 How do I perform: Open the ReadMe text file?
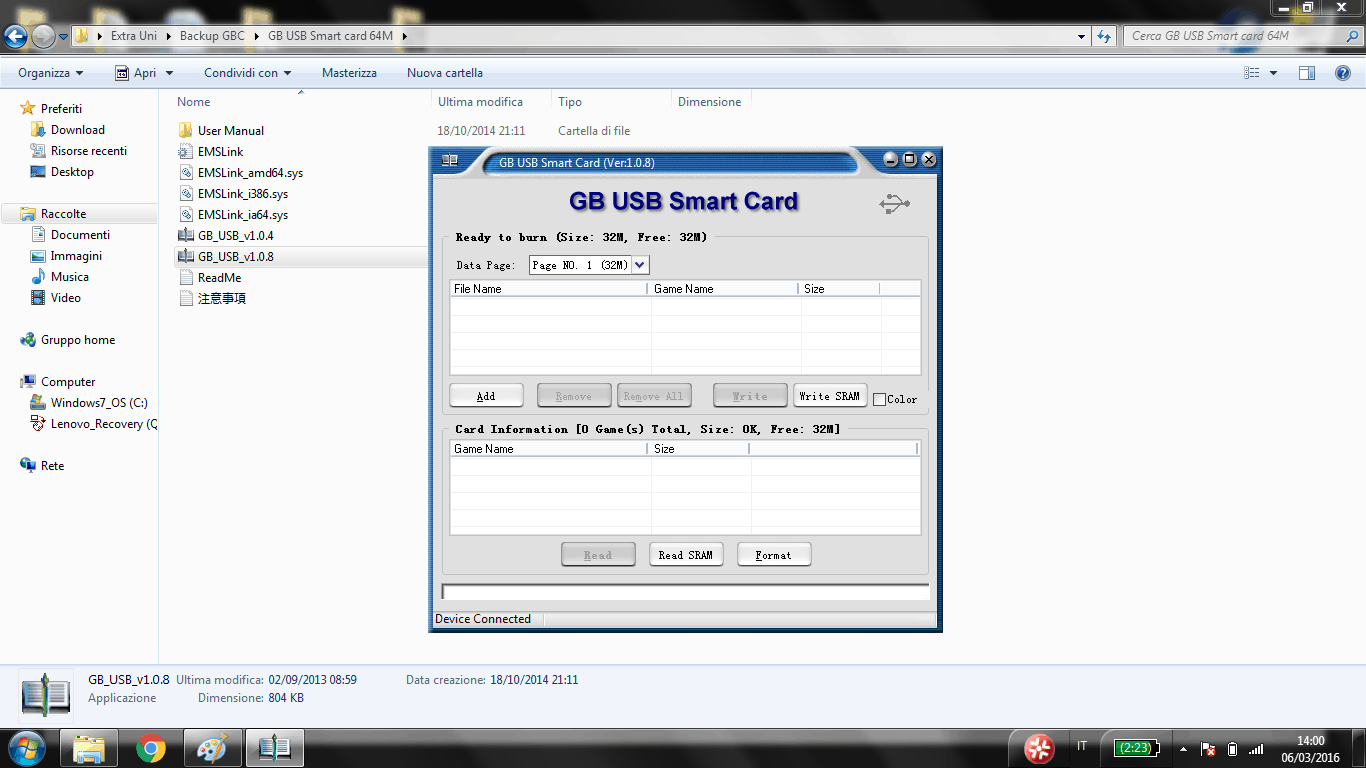click(219, 278)
